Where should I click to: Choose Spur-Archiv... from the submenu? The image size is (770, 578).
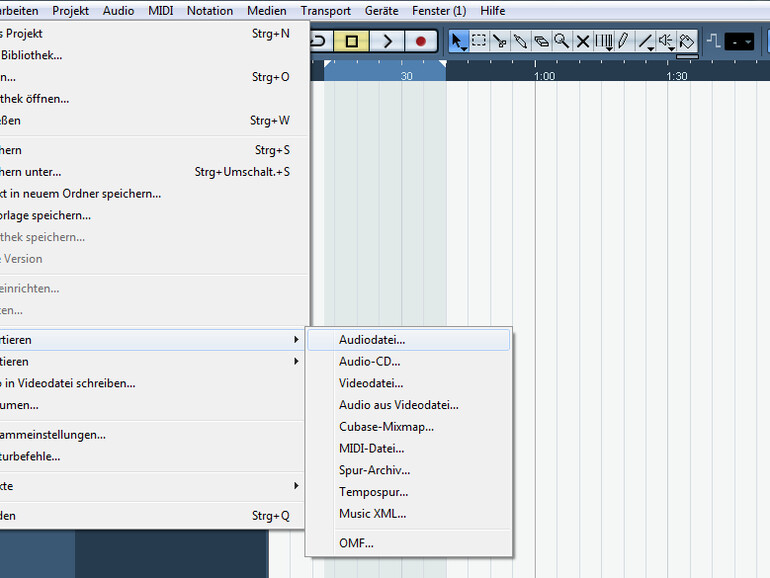tap(409, 470)
